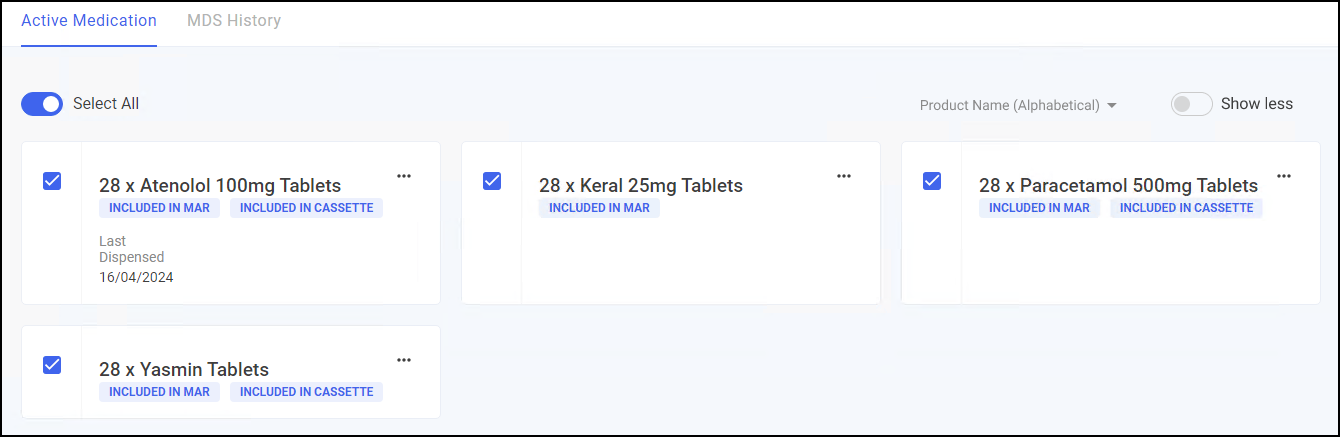Viewport: 1340px width, 437px height.
Task: Enable the Show less toggle
Action: [x=1191, y=104]
